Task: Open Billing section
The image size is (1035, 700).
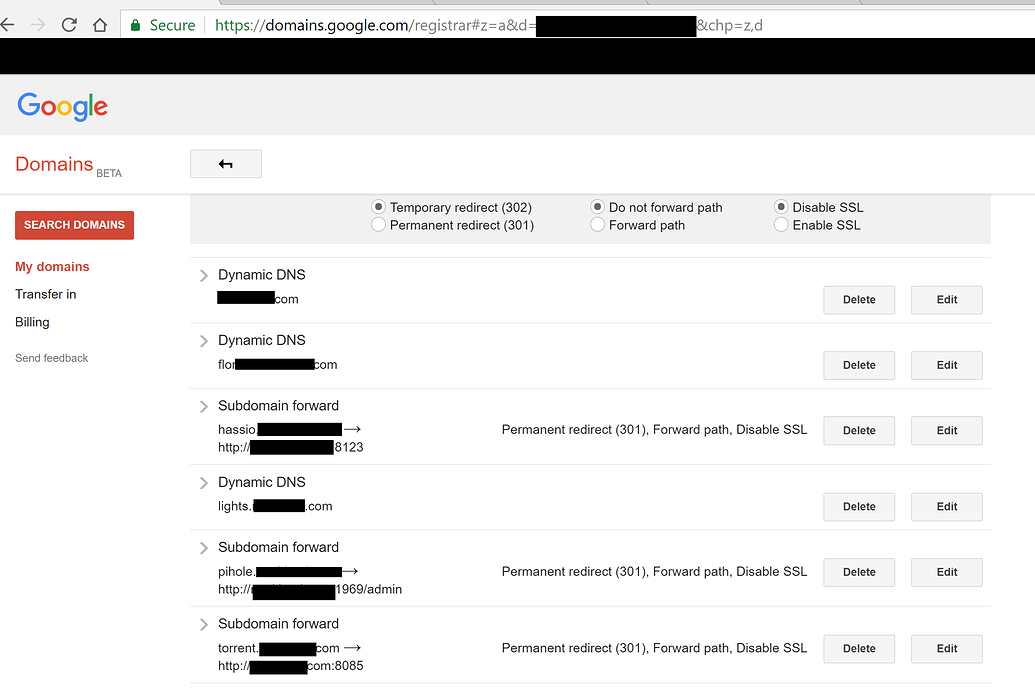Action: tap(32, 322)
